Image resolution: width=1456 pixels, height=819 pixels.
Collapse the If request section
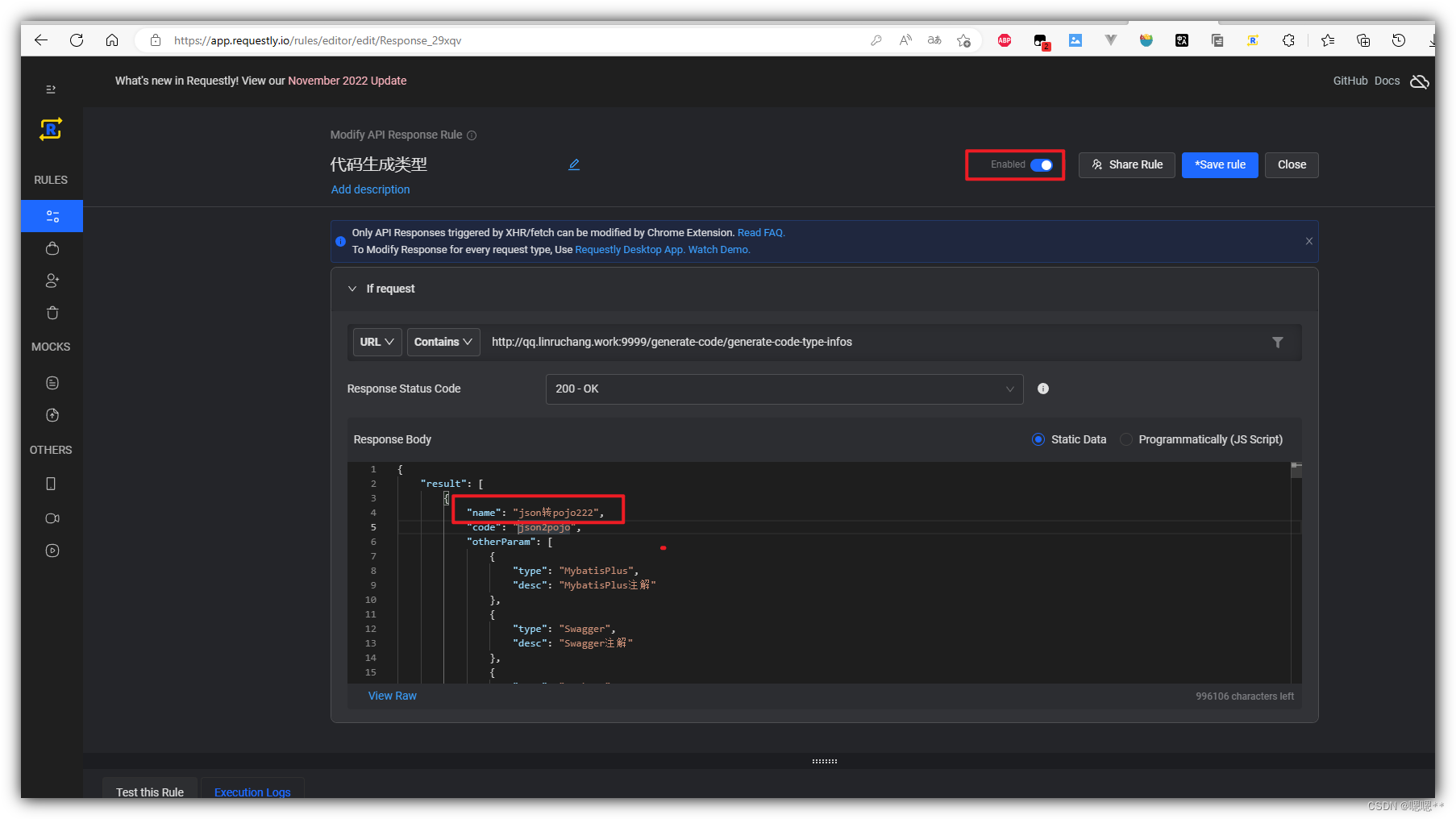tap(352, 289)
